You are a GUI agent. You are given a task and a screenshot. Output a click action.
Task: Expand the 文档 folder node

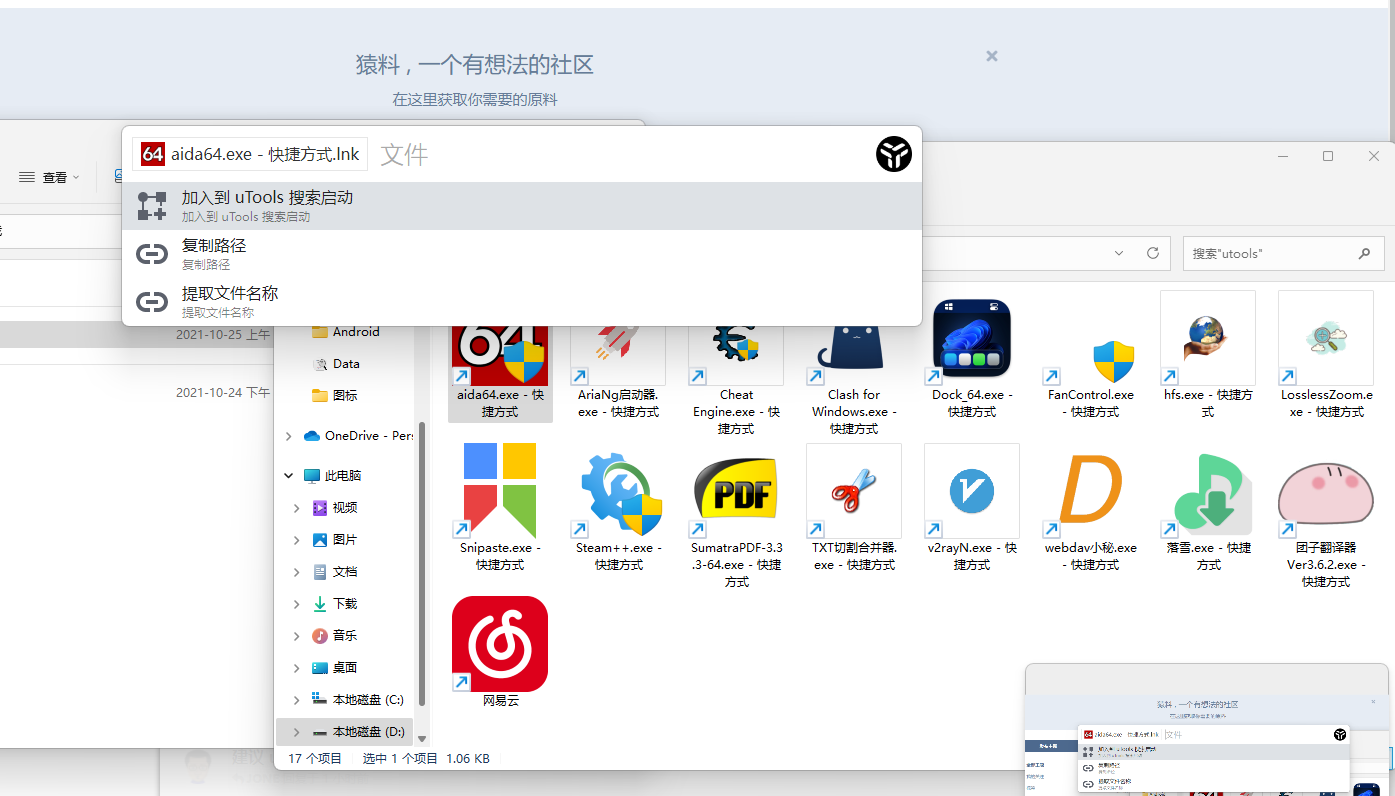point(297,572)
